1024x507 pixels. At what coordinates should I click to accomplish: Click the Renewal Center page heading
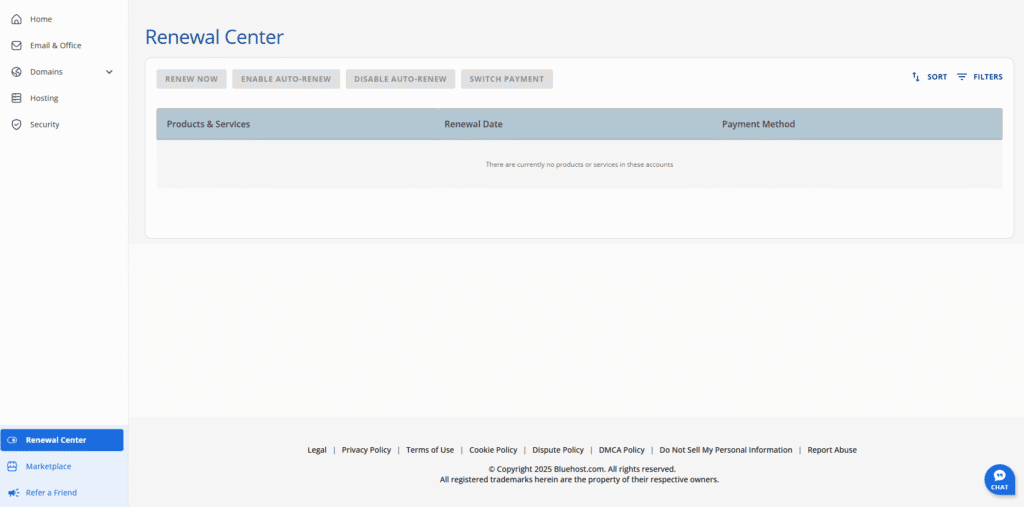(214, 37)
